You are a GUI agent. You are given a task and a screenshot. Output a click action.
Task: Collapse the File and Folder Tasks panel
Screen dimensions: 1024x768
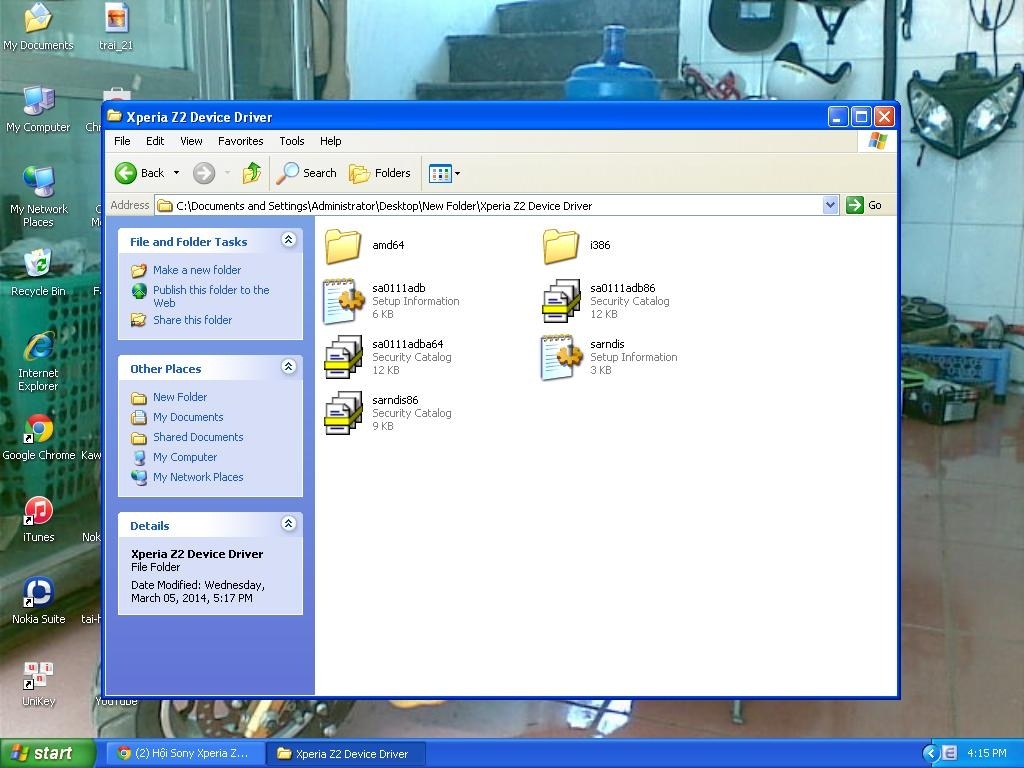tap(289, 240)
